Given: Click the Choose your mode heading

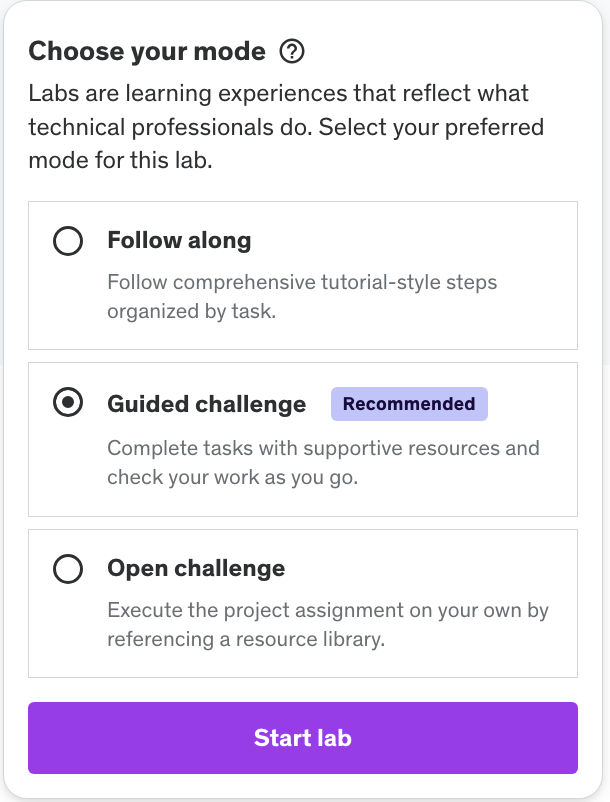Looking at the screenshot, I should point(147,51).
